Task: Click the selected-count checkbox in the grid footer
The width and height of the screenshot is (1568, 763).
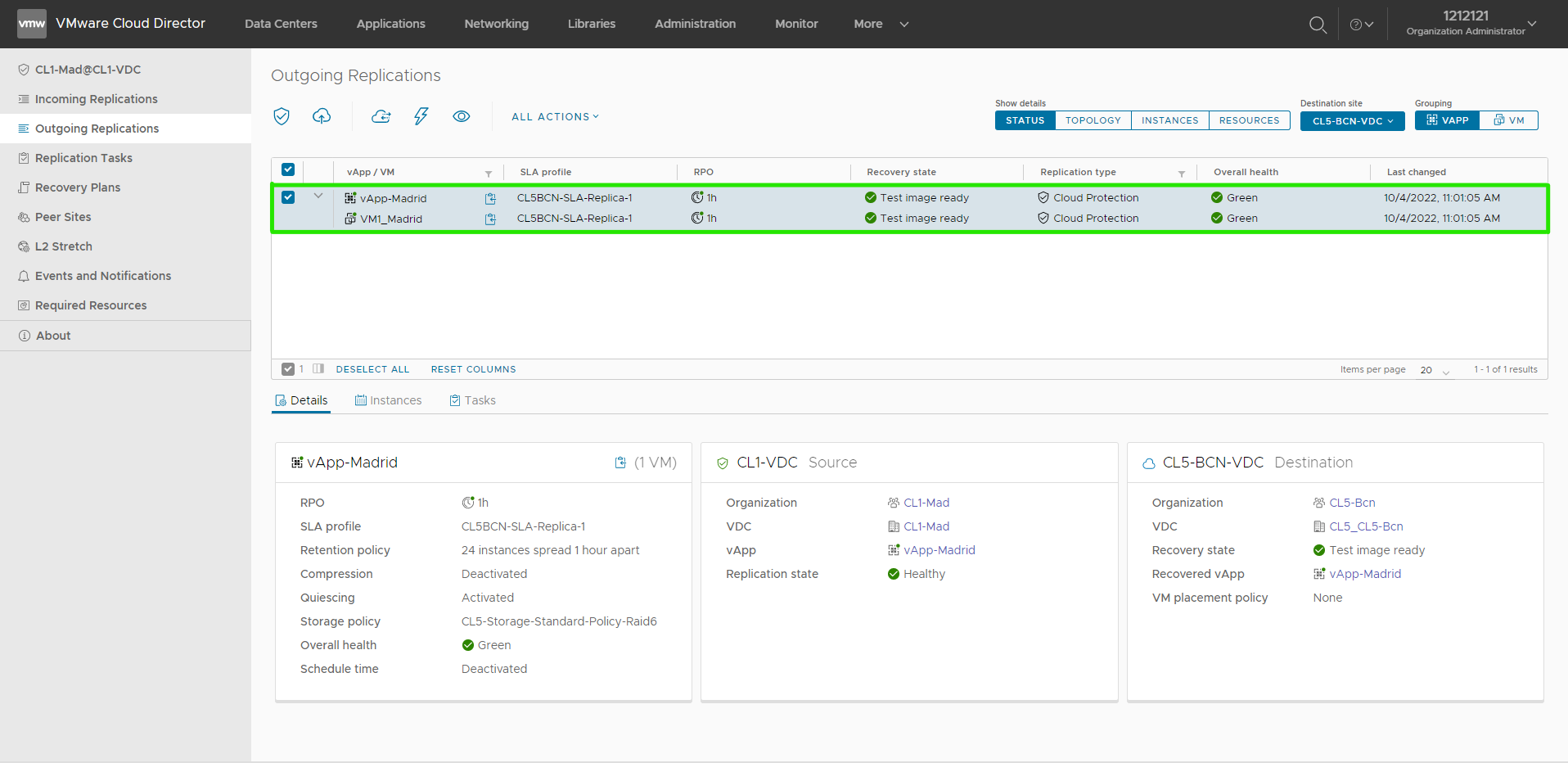Action: point(288,369)
